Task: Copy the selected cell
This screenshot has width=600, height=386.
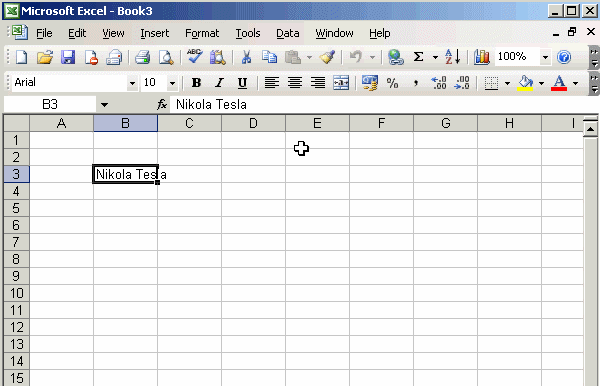Action: click(x=269, y=57)
